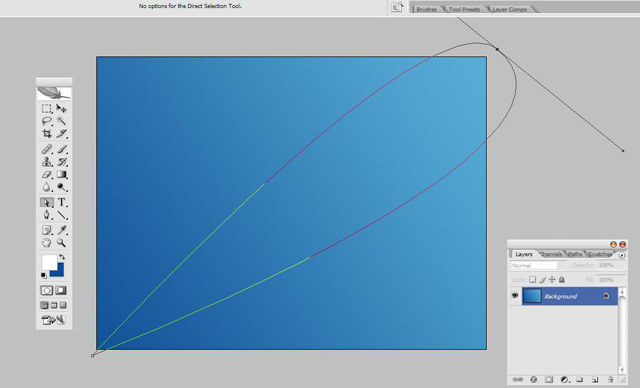
Task: Add a layer mask
Action: pos(549,379)
